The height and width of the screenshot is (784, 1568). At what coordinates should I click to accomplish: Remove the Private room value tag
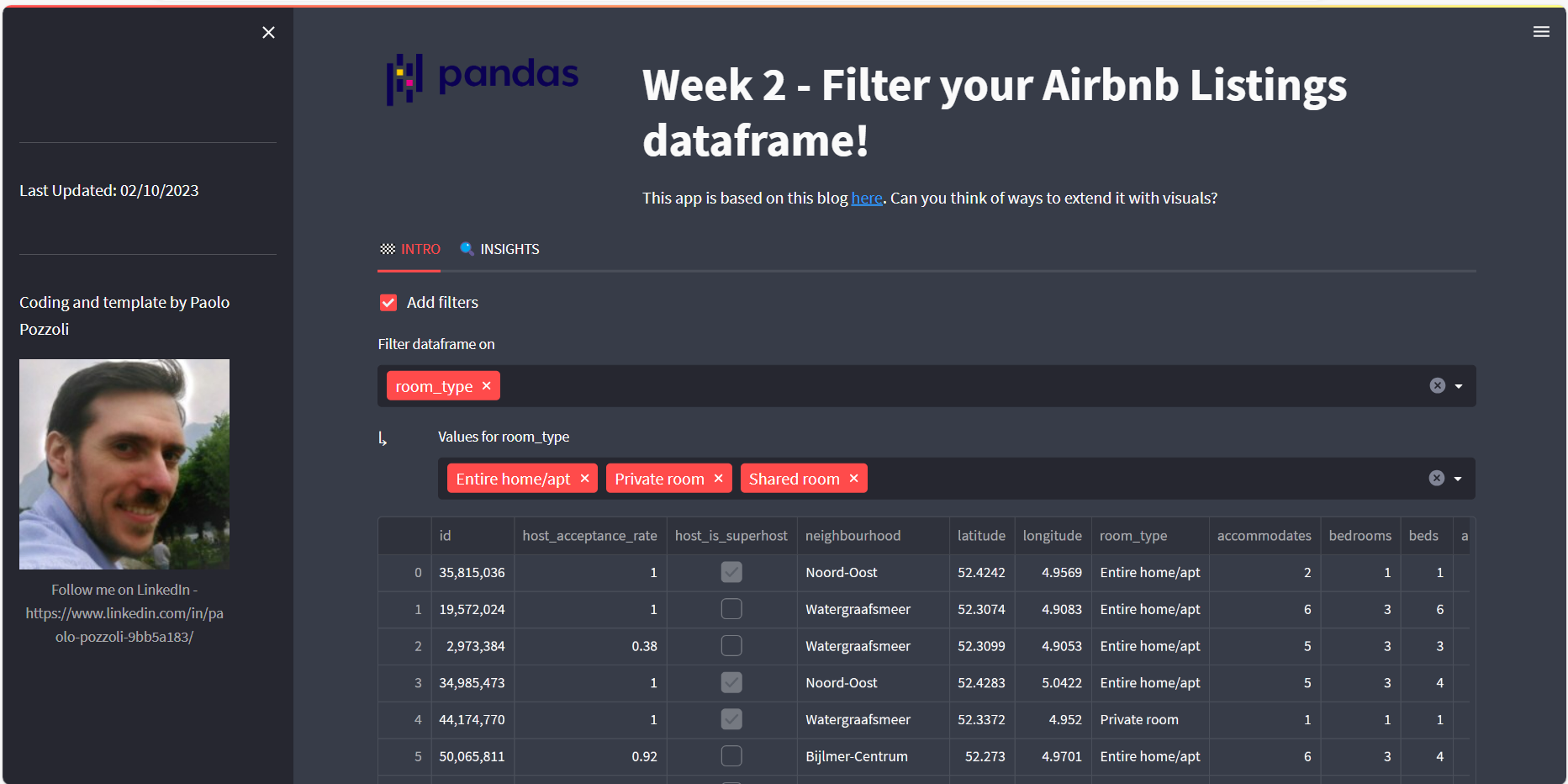coord(718,478)
